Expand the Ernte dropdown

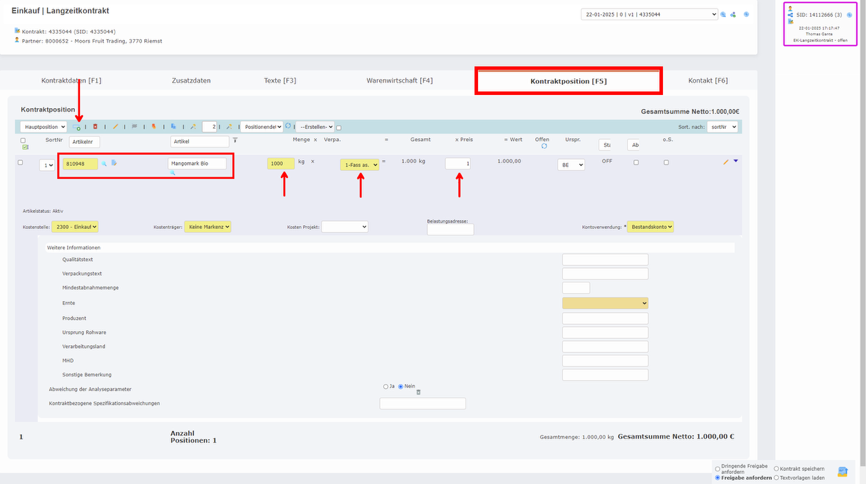tap(605, 303)
